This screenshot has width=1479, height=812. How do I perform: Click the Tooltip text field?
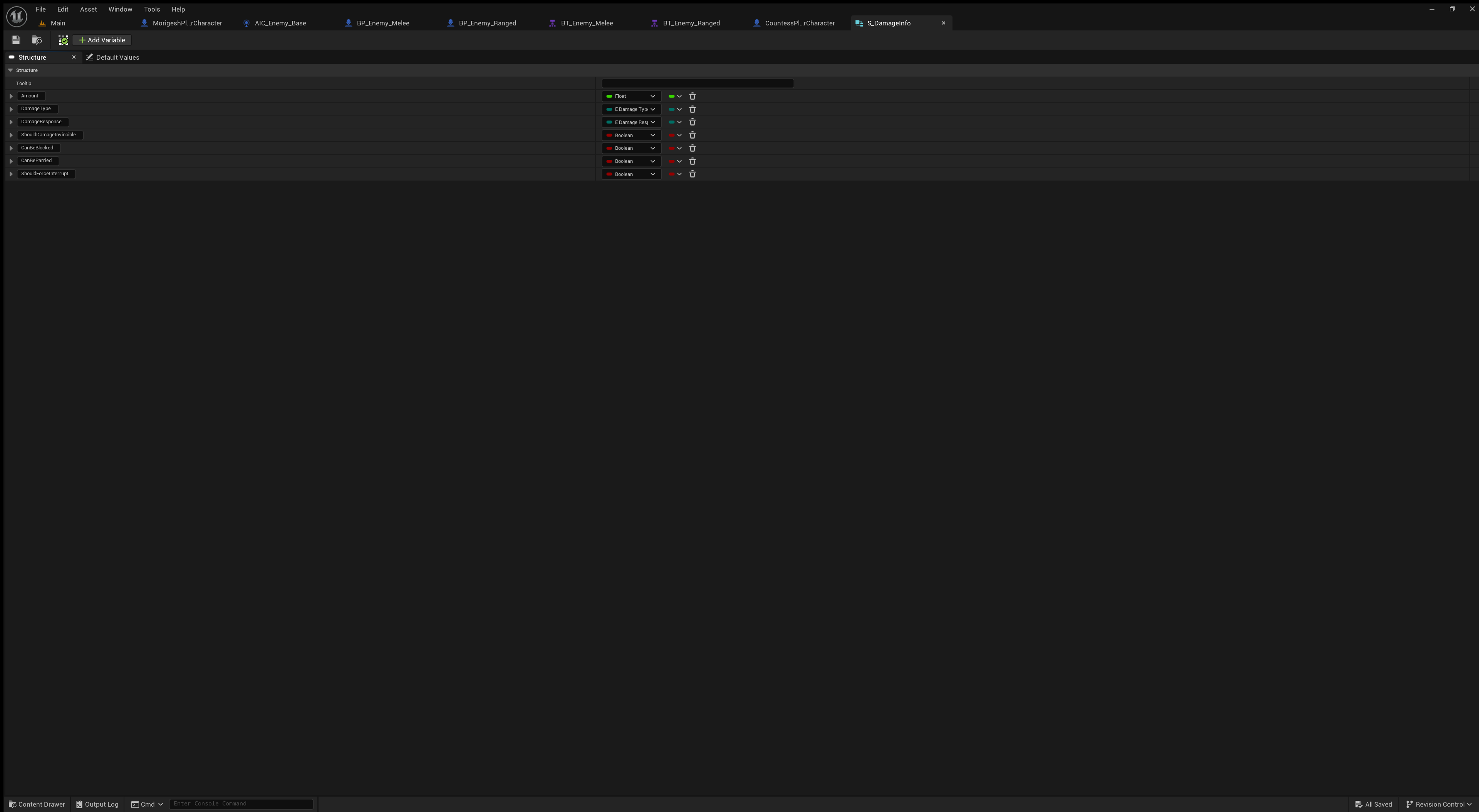[x=697, y=83]
